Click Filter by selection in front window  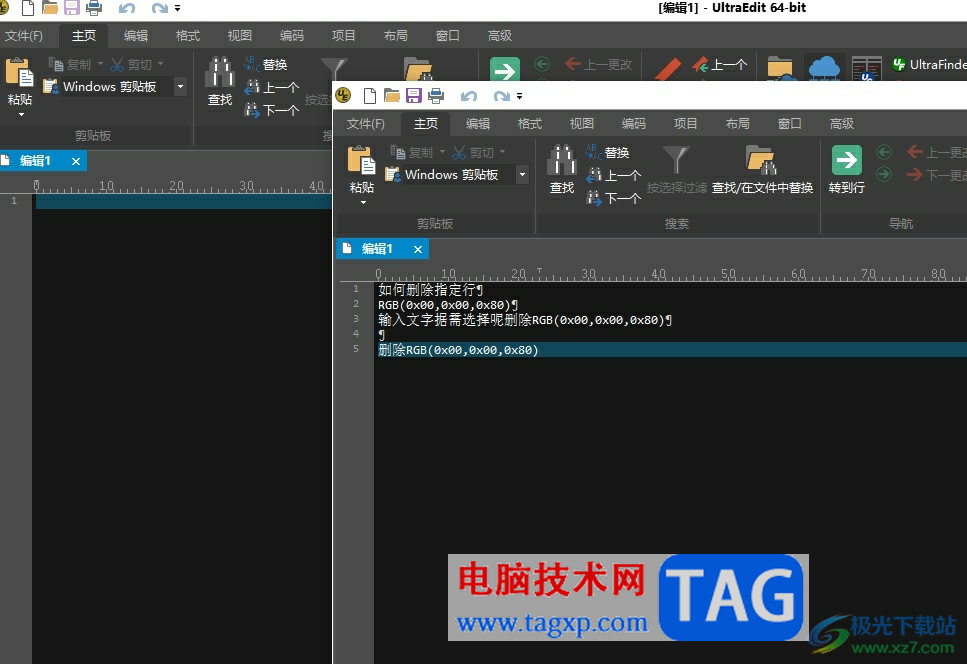coord(677,170)
